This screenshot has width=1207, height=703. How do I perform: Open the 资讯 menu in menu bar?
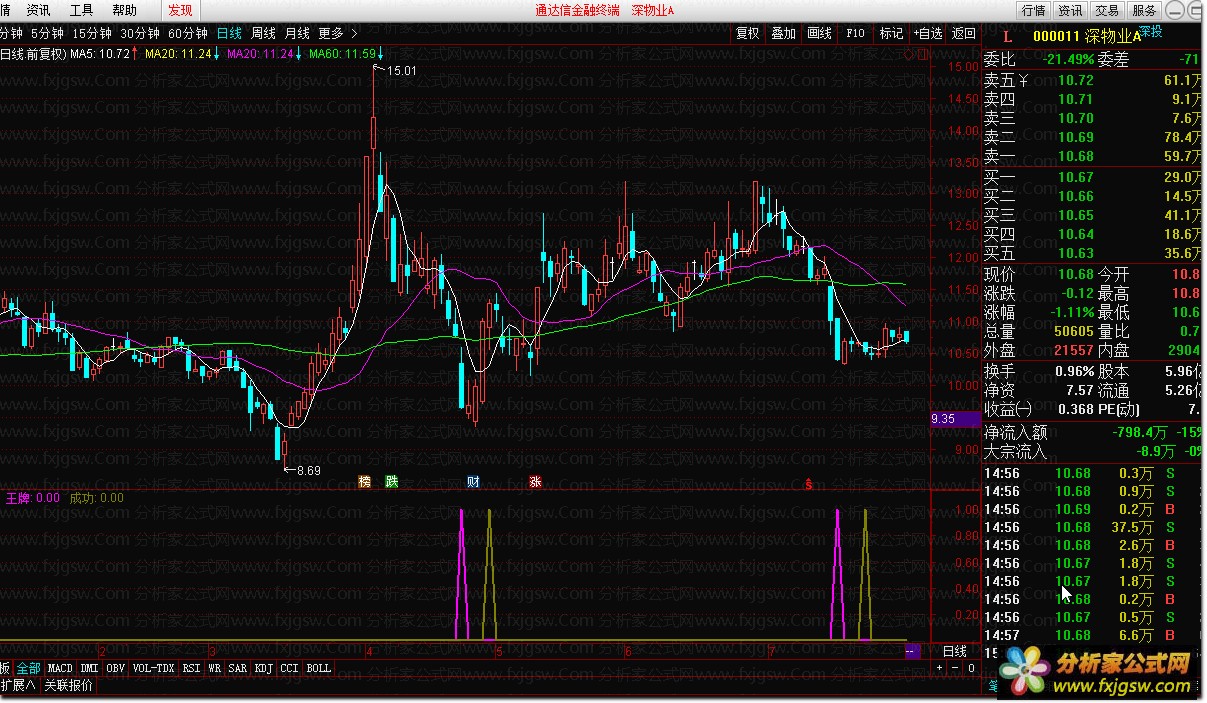tap(39, 10)
